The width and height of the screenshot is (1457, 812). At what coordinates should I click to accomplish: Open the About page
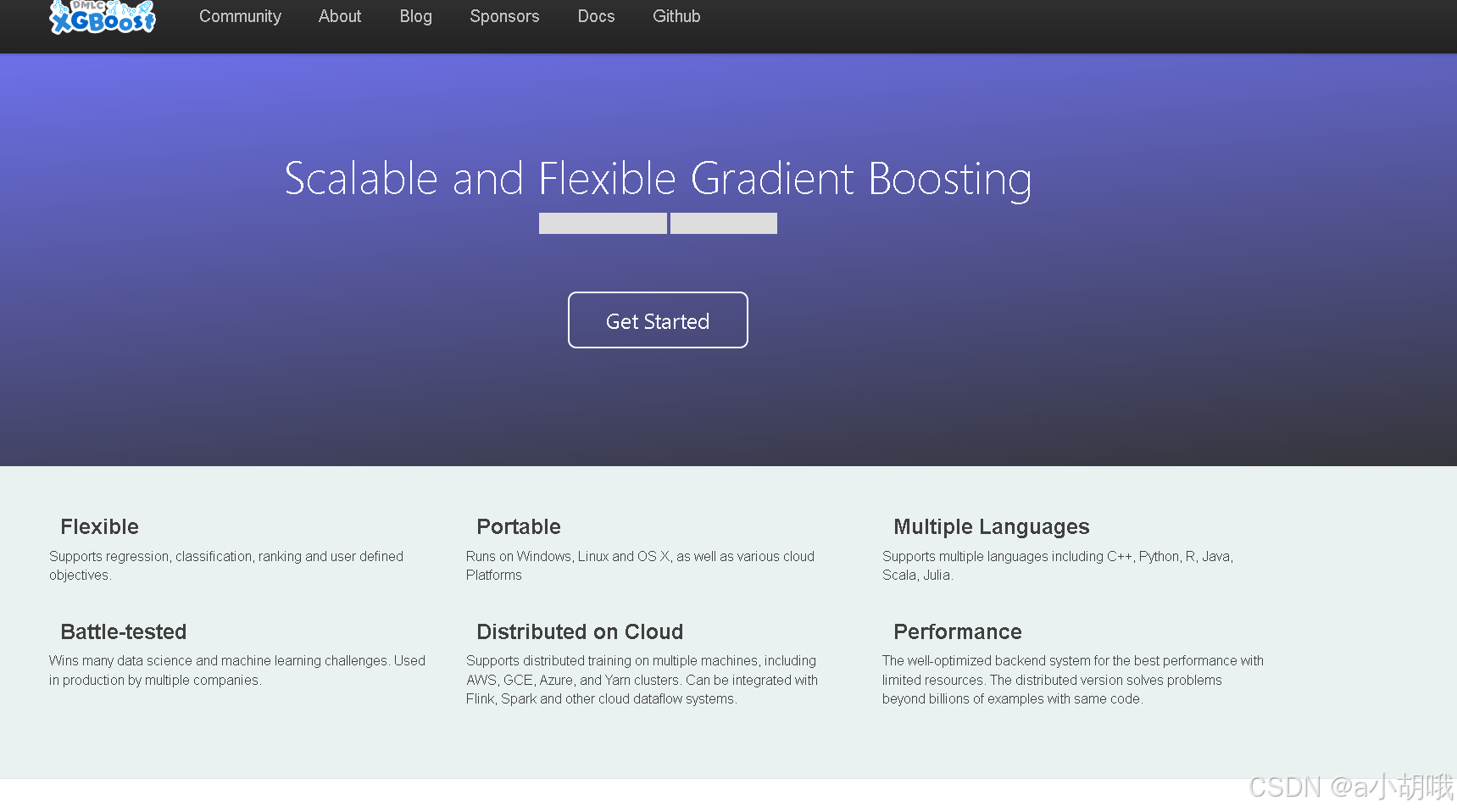click(340, 16)
